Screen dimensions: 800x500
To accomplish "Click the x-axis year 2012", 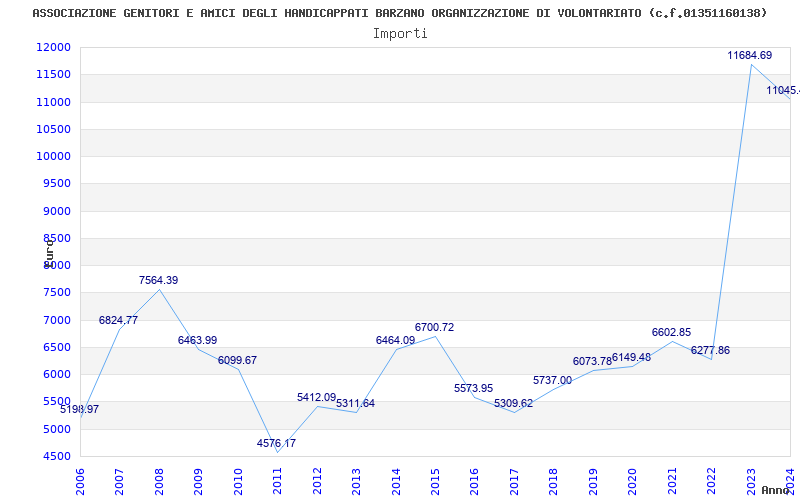I will tap(317, 481).
